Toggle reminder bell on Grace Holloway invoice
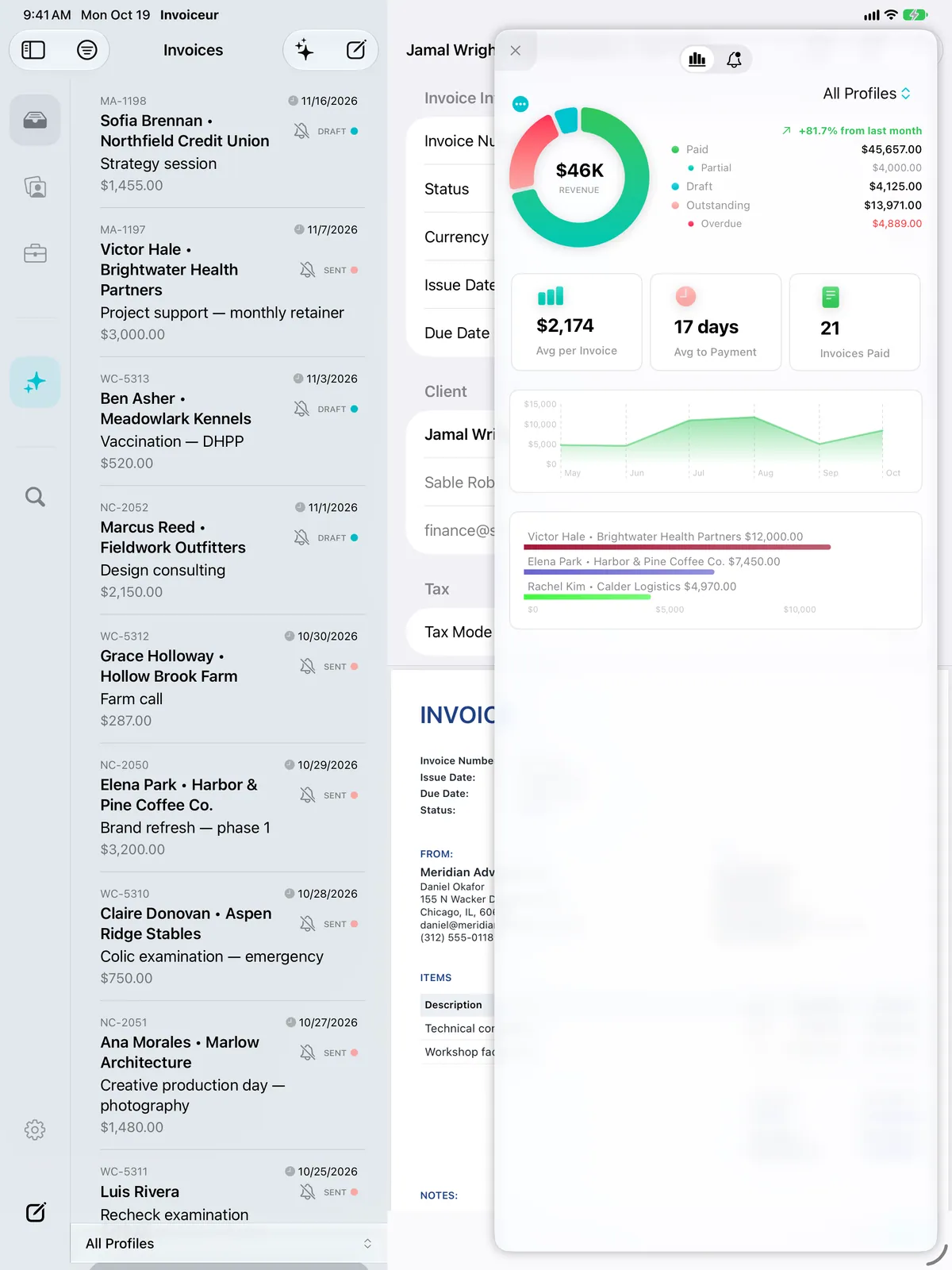The image size is (952, 1270). pos(308,666)
